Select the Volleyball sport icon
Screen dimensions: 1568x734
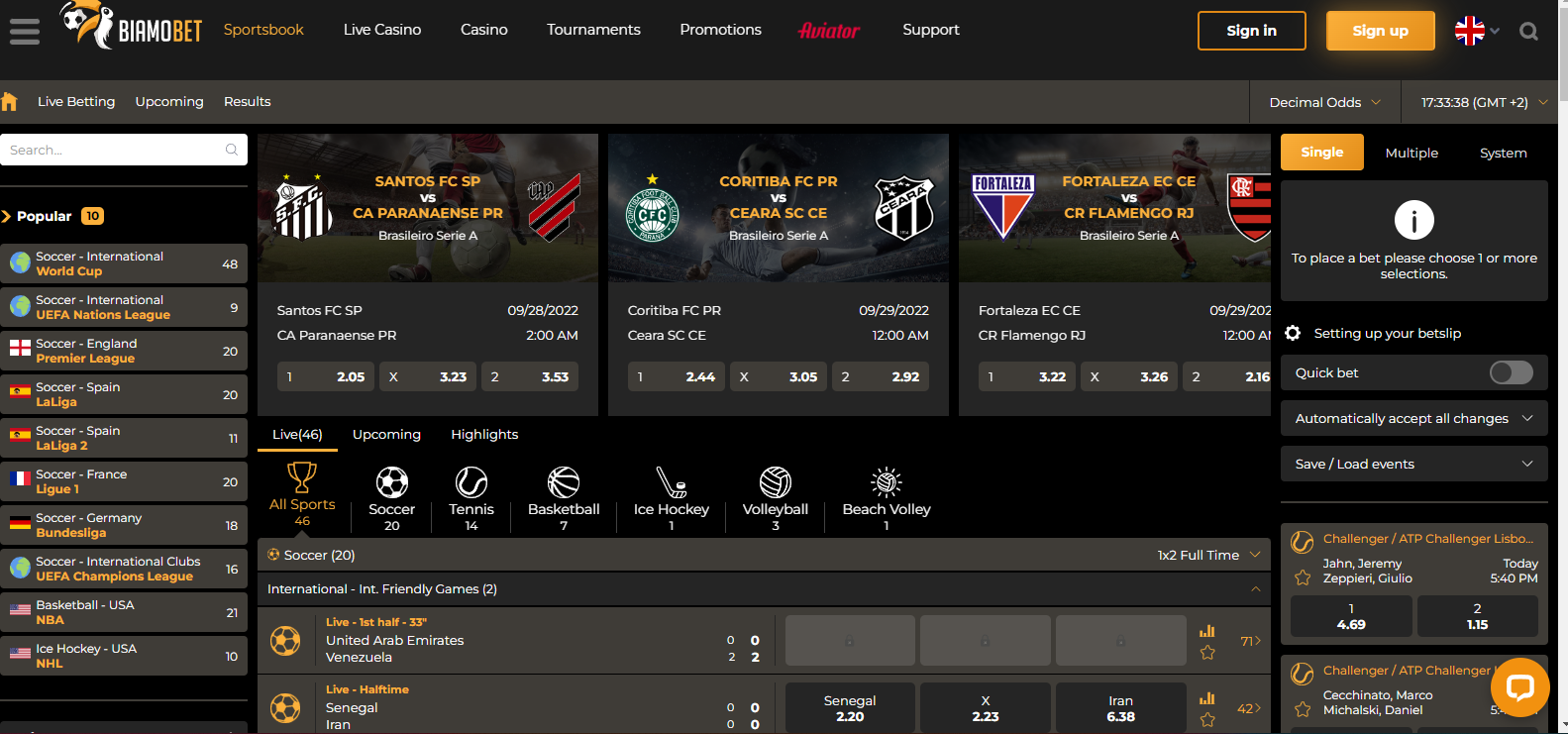pyautogui.click(x=776, y=482)
